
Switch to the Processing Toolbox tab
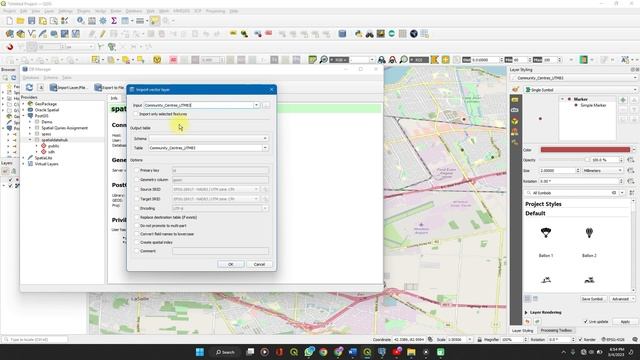[556, 331]
